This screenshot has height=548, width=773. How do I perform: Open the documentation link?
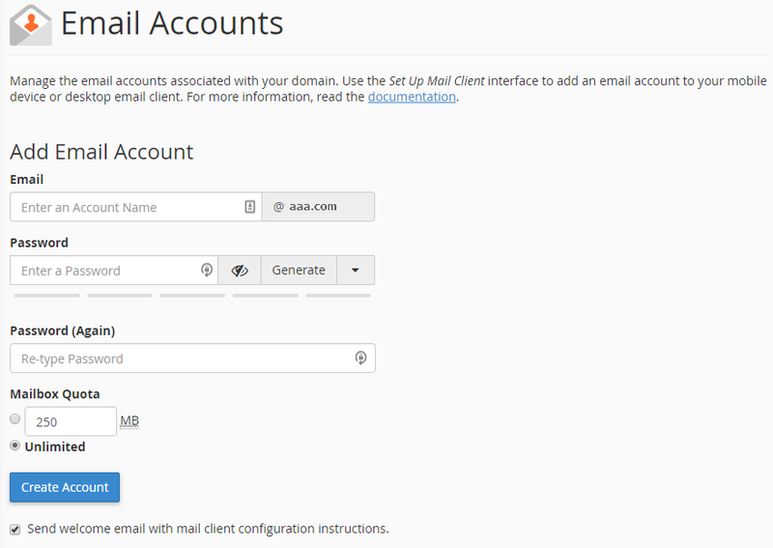pyautogui.click(x=412, y=97)
